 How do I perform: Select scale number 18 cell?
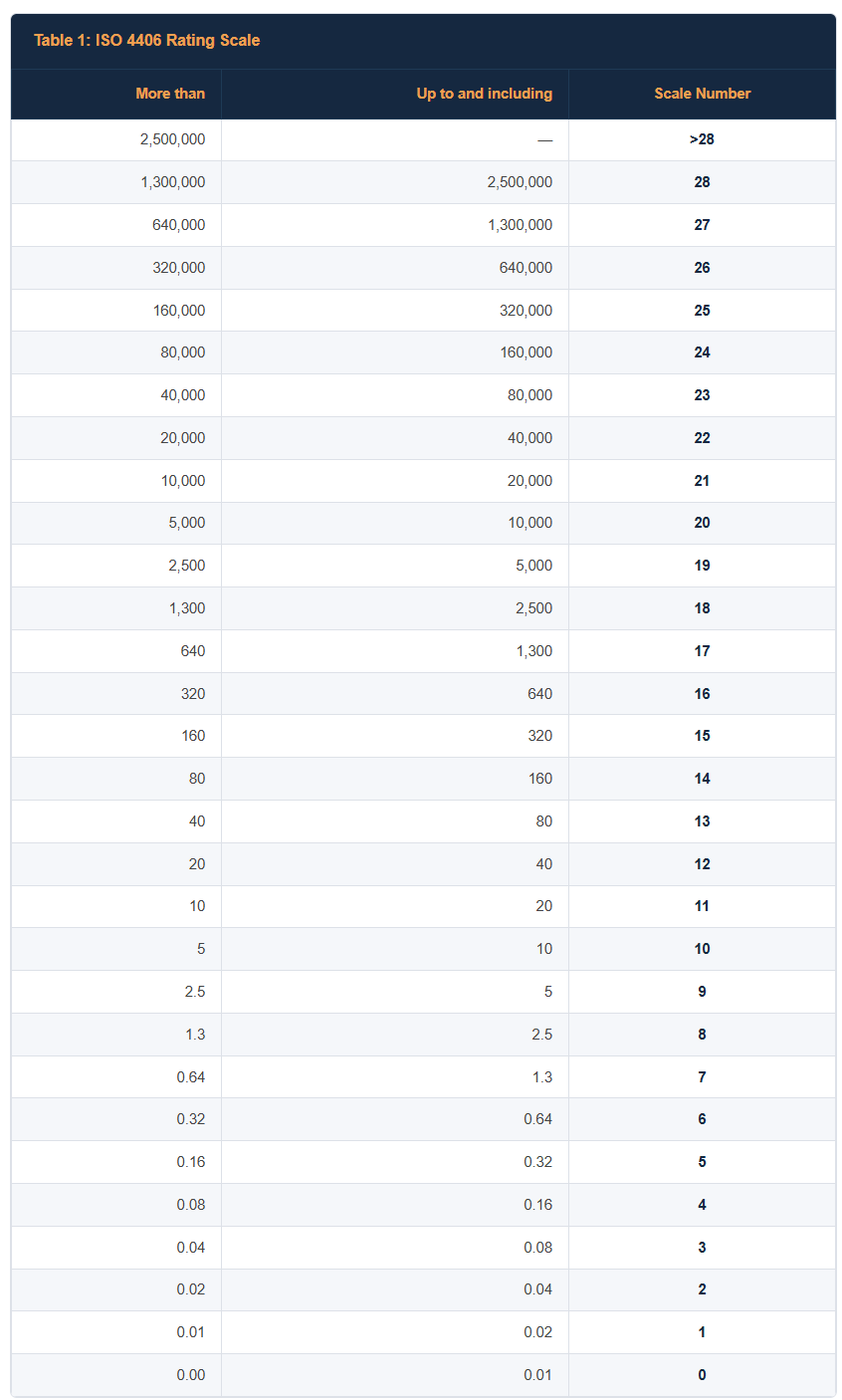(x=702, y=608)
